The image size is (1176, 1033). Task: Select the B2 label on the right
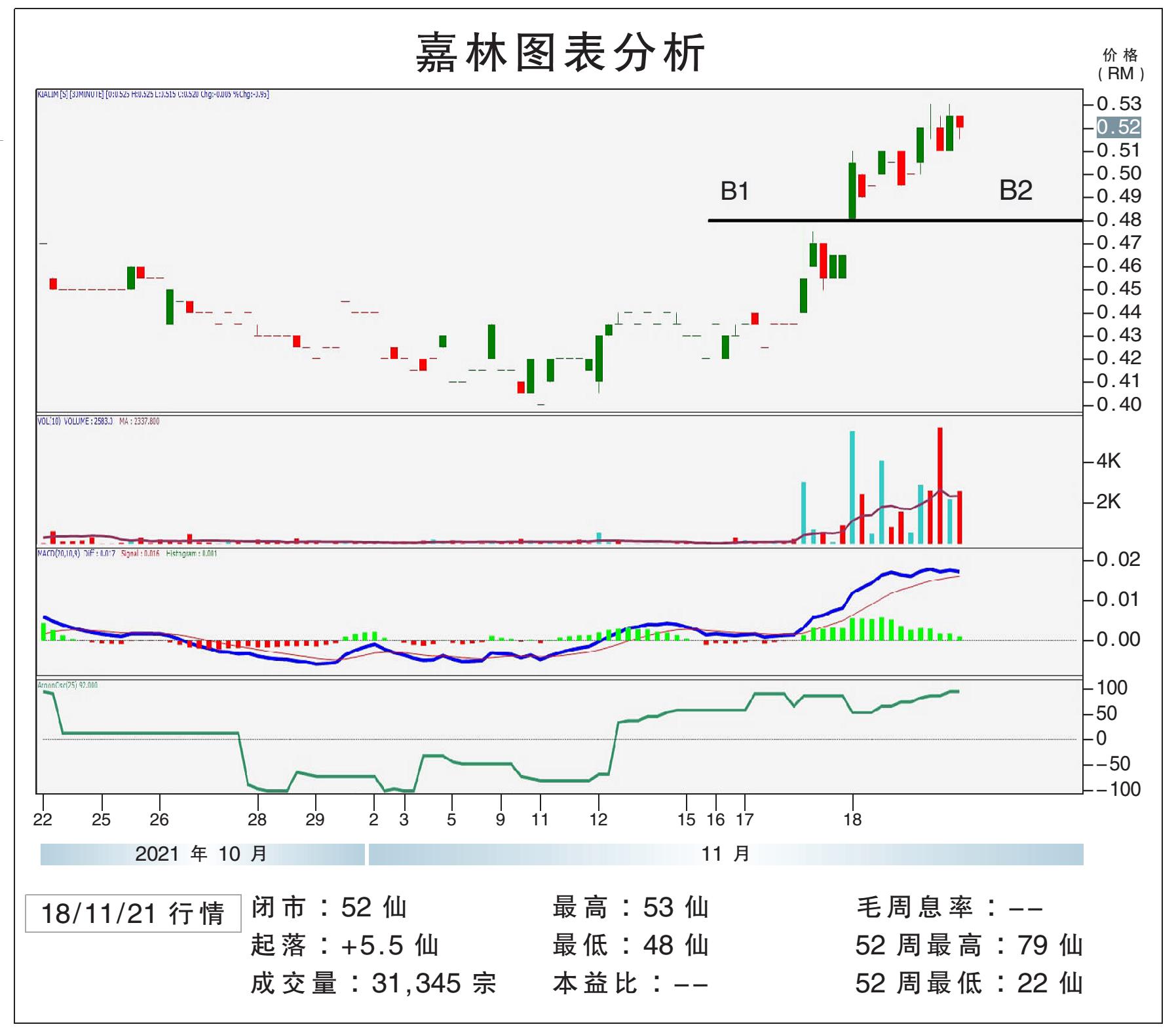1015,191
